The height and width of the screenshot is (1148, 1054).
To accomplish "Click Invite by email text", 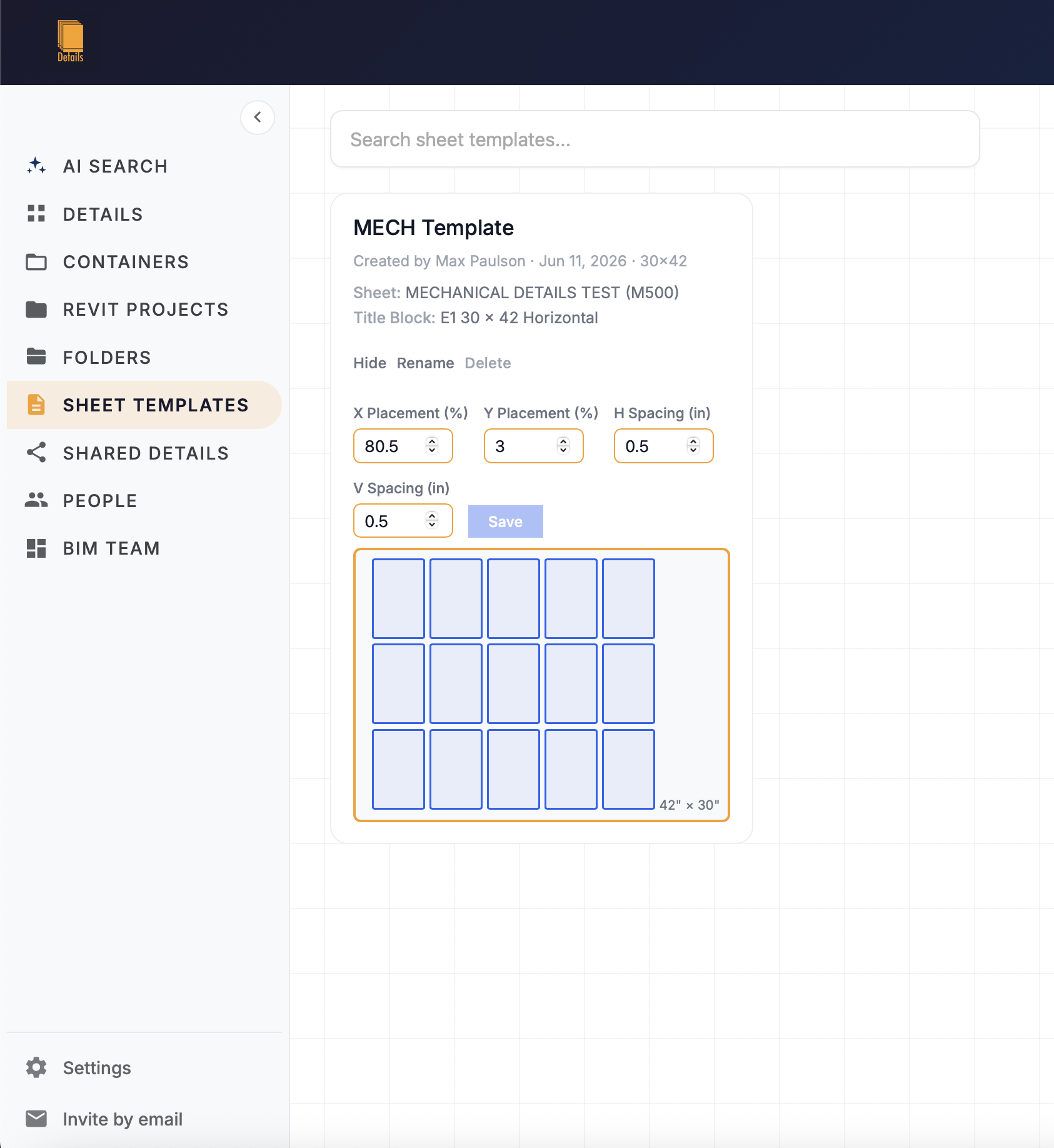I will pos(123,1119).
